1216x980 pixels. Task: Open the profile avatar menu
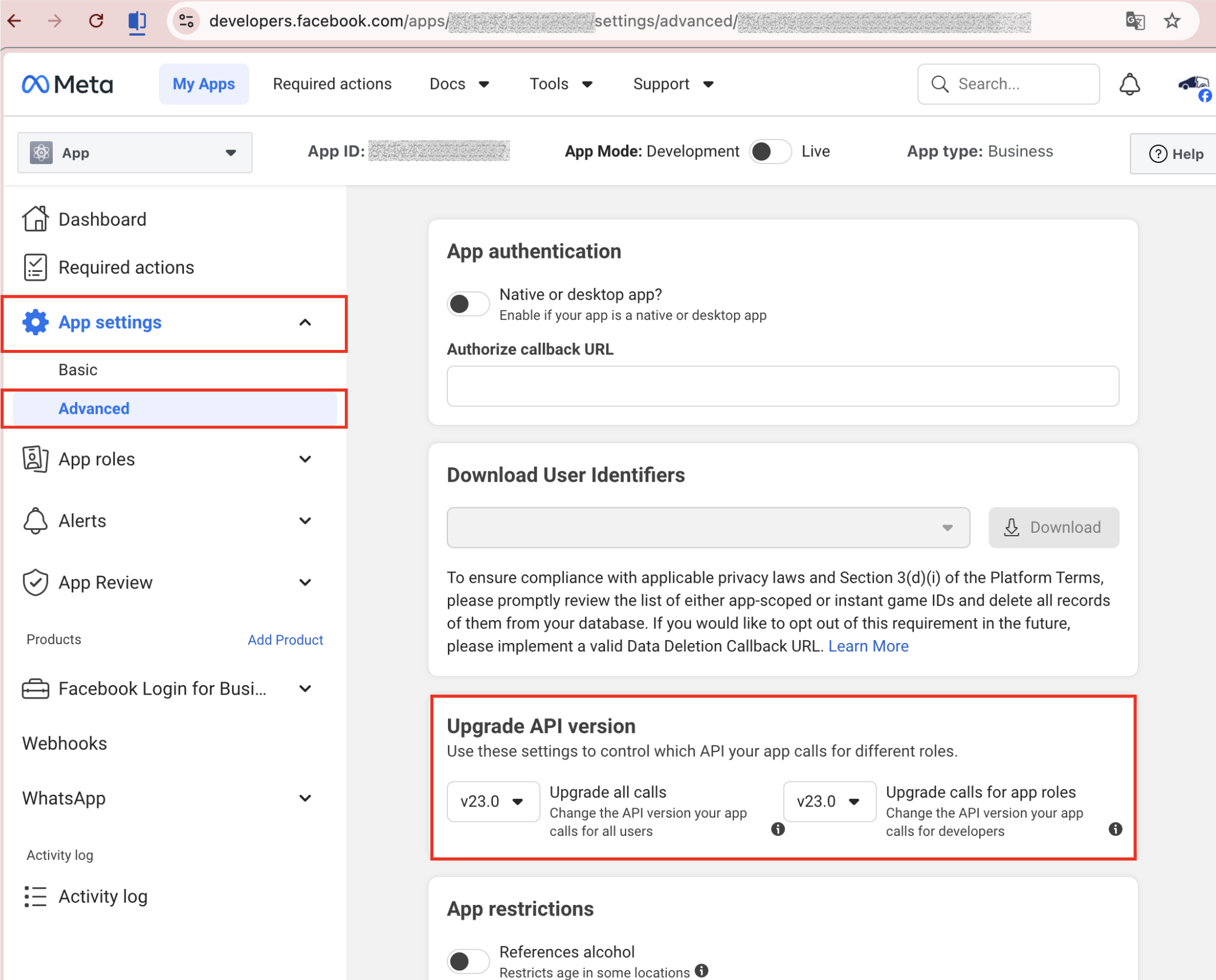[1194, 87]
